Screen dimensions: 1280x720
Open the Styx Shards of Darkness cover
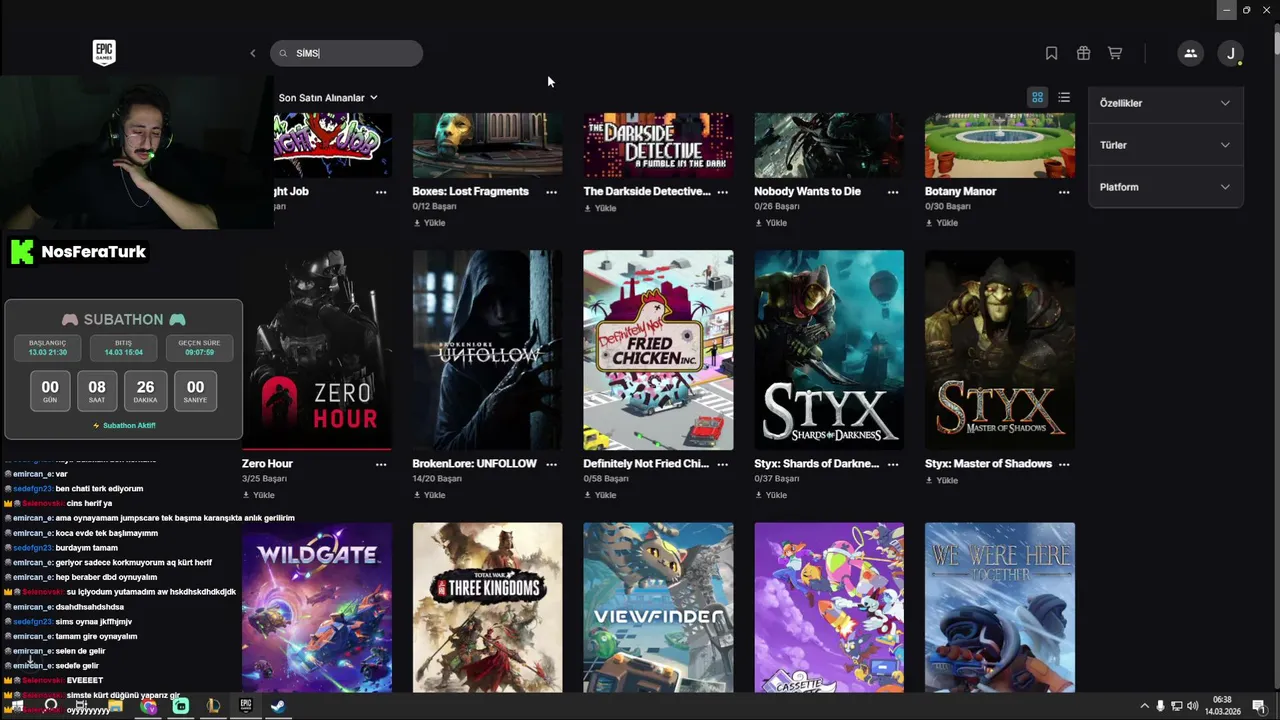(829, 350)
